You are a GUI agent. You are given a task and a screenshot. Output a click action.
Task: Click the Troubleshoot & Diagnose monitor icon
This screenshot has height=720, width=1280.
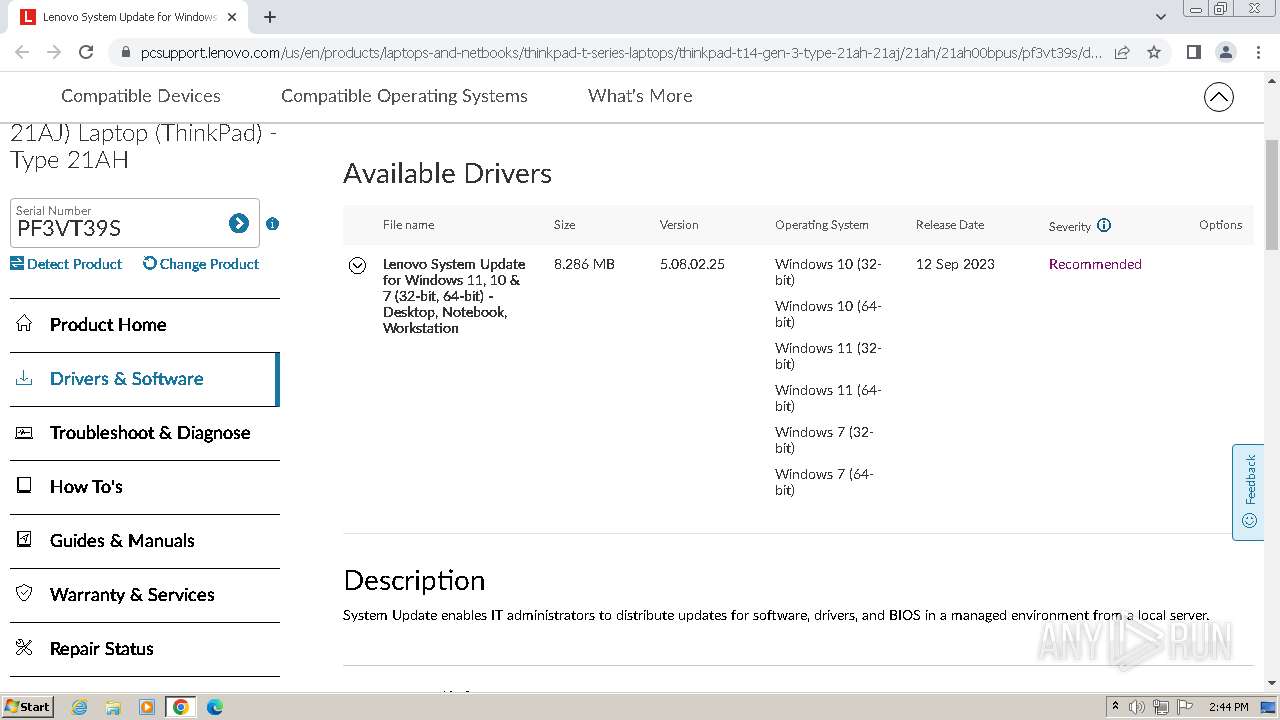(x=24, y=432)
